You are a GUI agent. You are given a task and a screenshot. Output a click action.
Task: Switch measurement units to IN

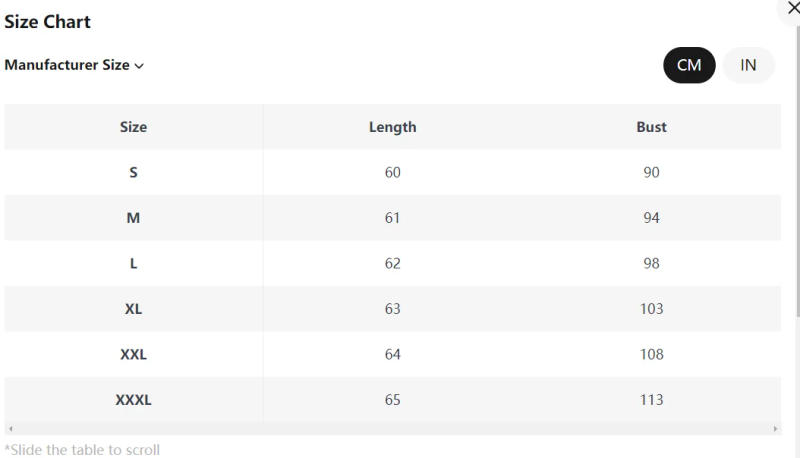pyautogui.click(x=748, y=66)
